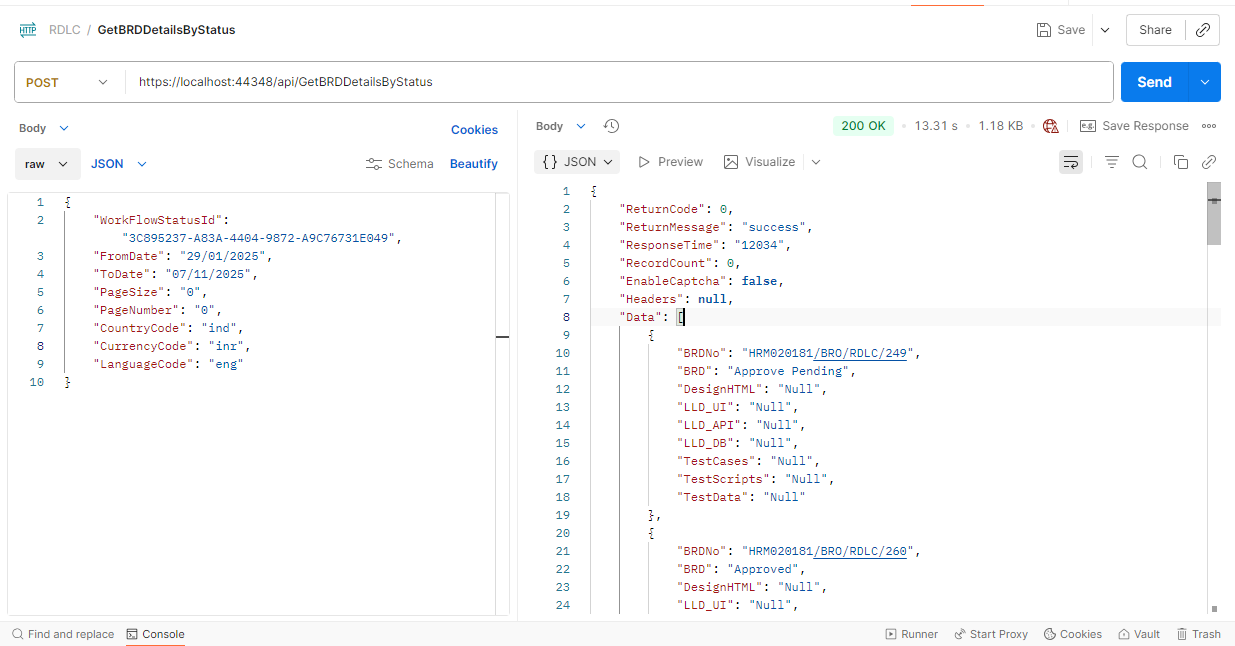Expand the raw body type dropdown

point(46,164)
